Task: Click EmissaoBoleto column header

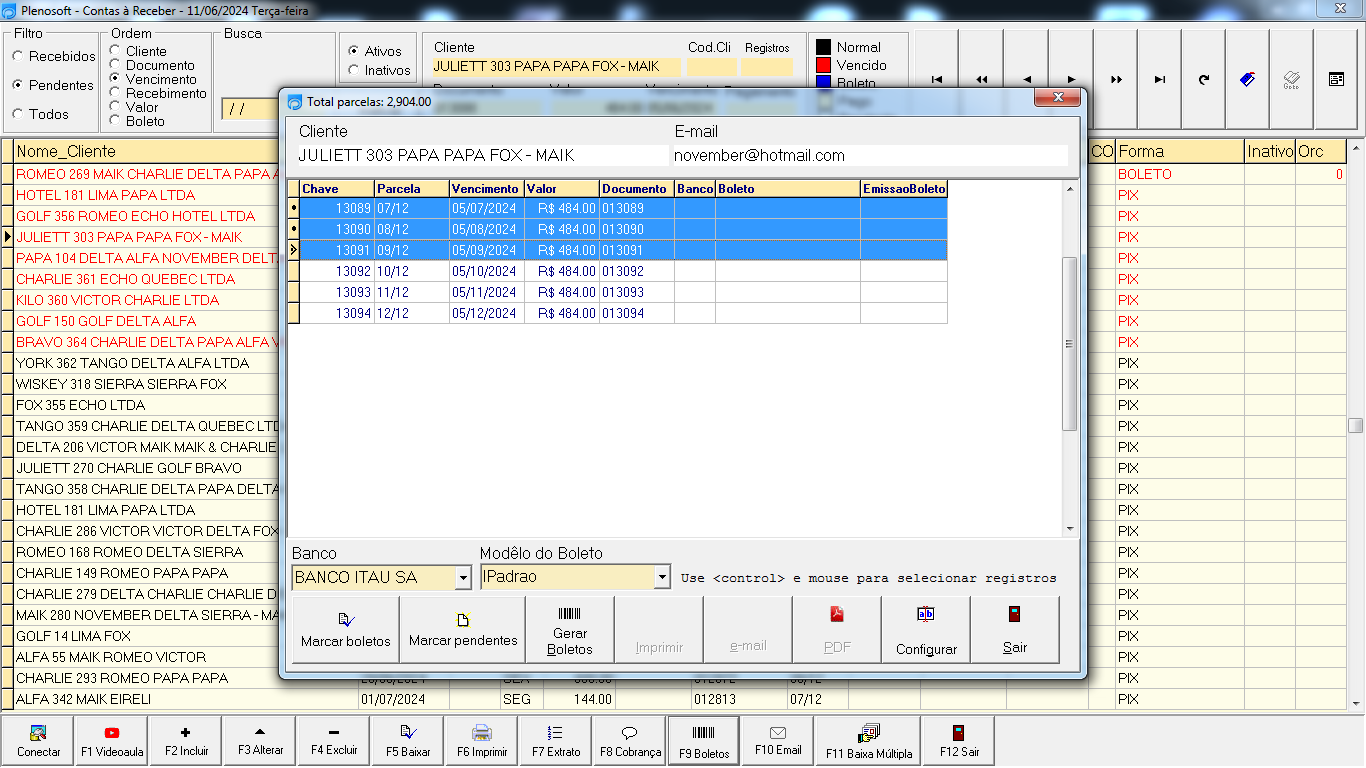Action: point(904,189)
